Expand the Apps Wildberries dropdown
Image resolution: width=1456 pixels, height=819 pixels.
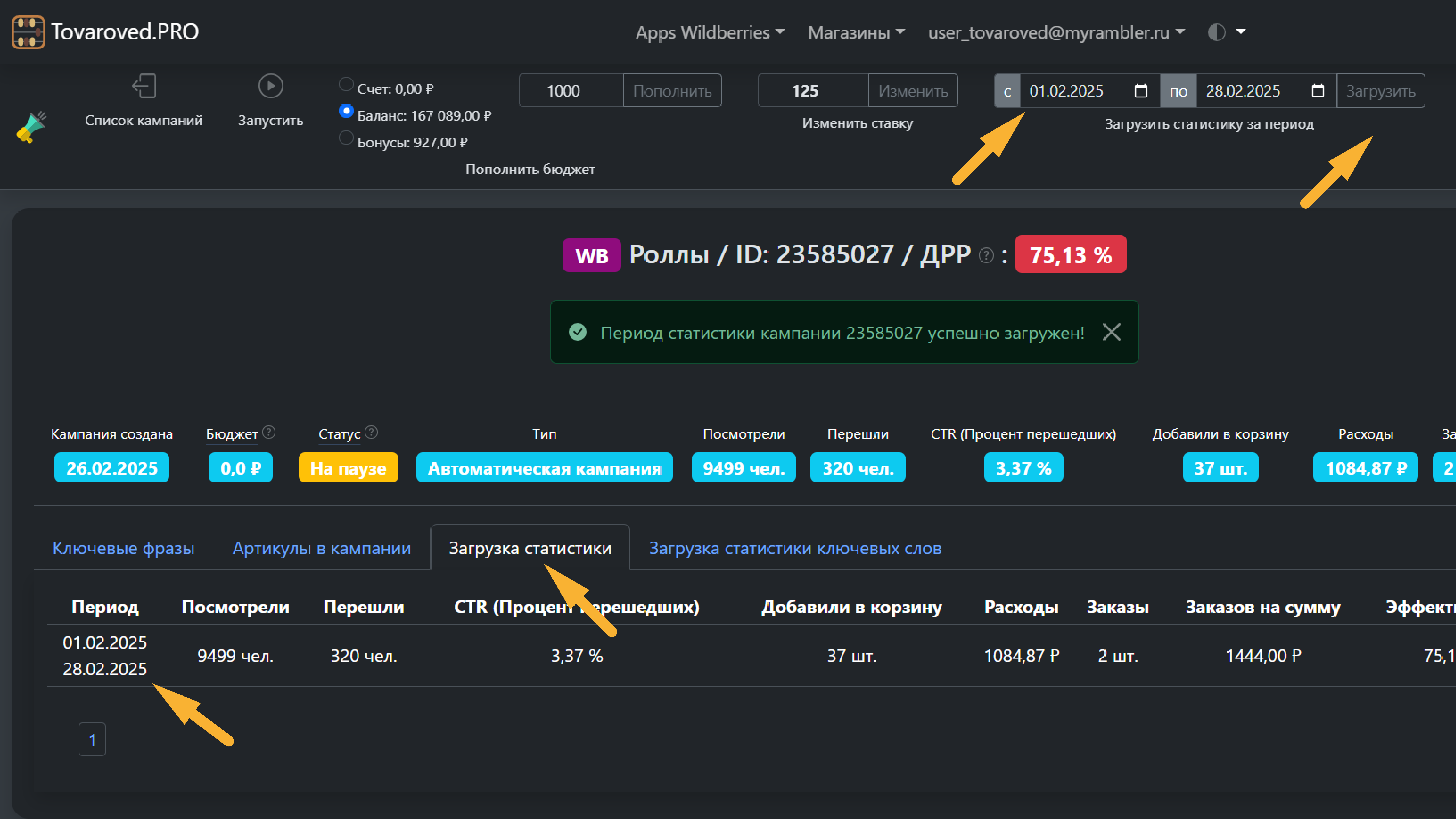[710, 32]
